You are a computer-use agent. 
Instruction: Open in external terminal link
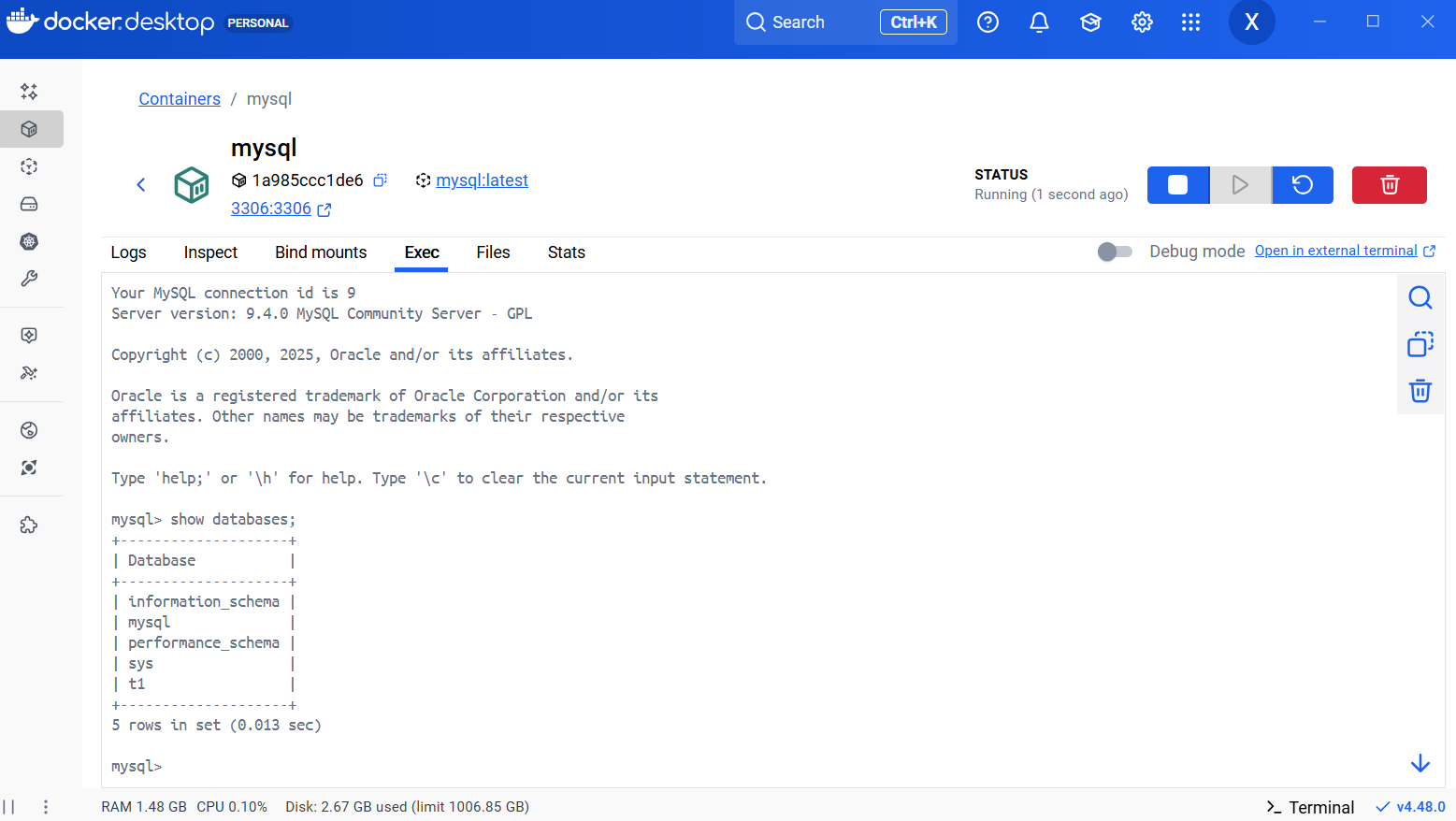tap(1345, 251)
